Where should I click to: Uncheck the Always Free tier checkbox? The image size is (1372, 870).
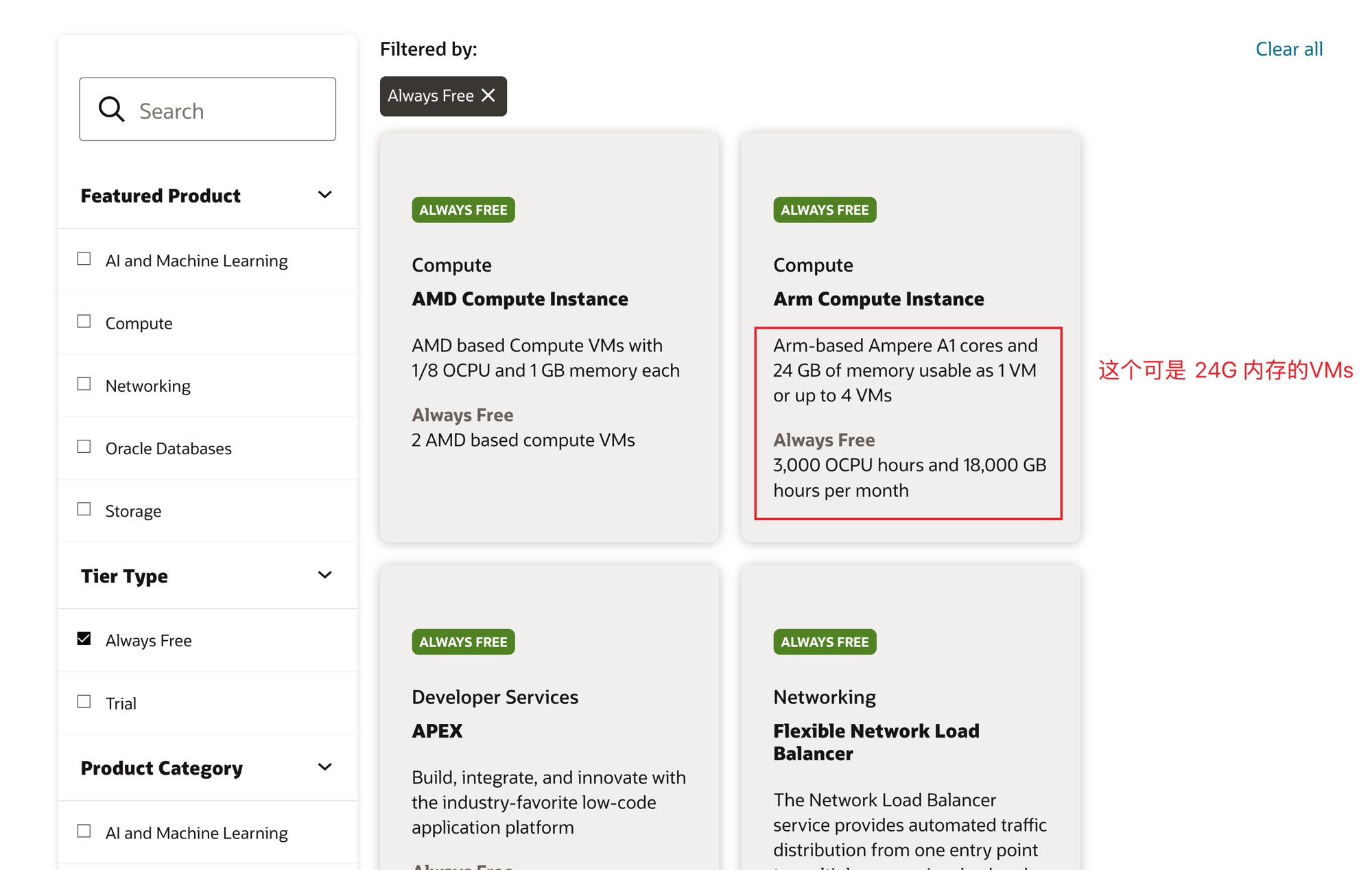pos(84,638)
